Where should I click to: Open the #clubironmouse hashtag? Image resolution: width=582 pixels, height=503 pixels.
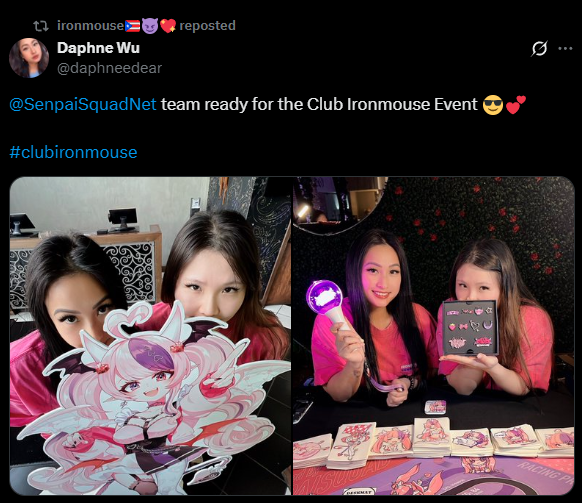pyautogui.click(x=73, y=152)
